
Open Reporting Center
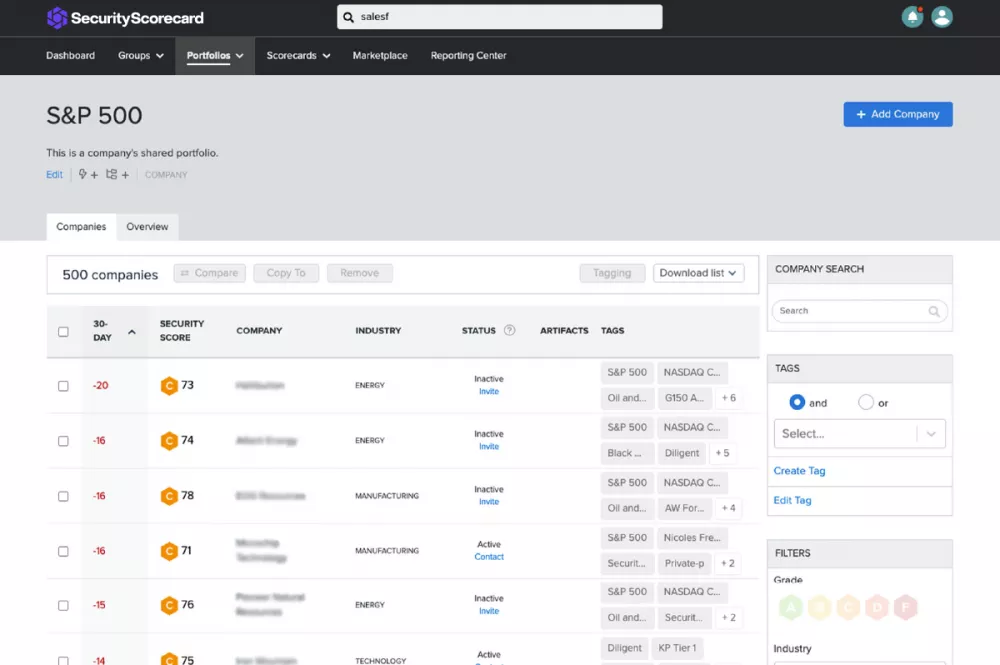click(x=468, y=55)
